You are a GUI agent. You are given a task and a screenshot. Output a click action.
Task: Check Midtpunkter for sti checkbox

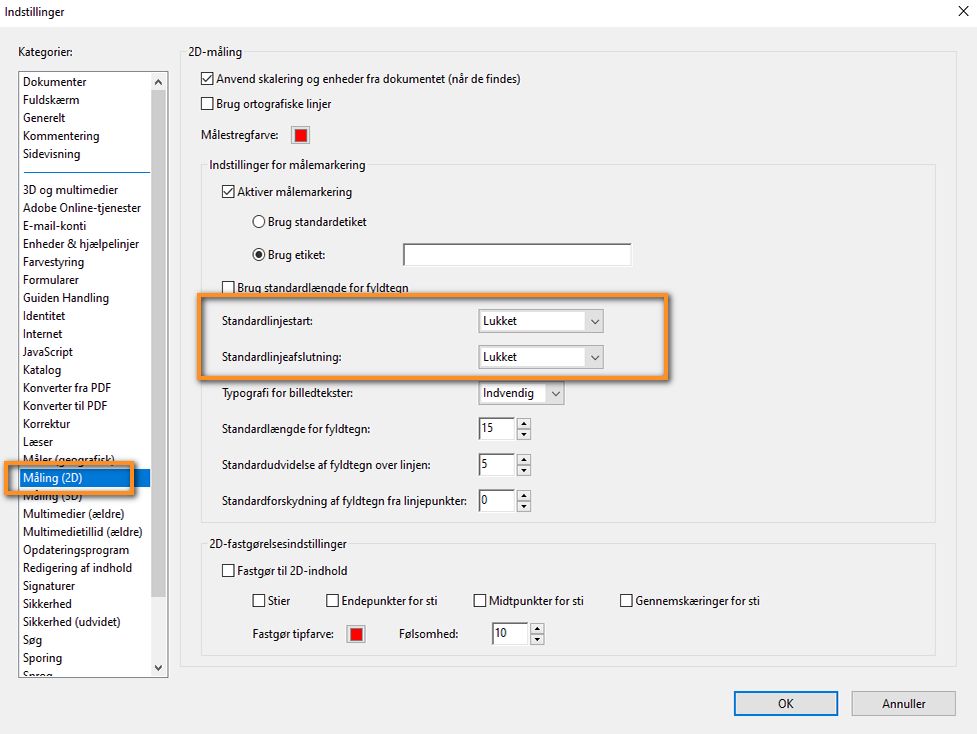(479, 601)
